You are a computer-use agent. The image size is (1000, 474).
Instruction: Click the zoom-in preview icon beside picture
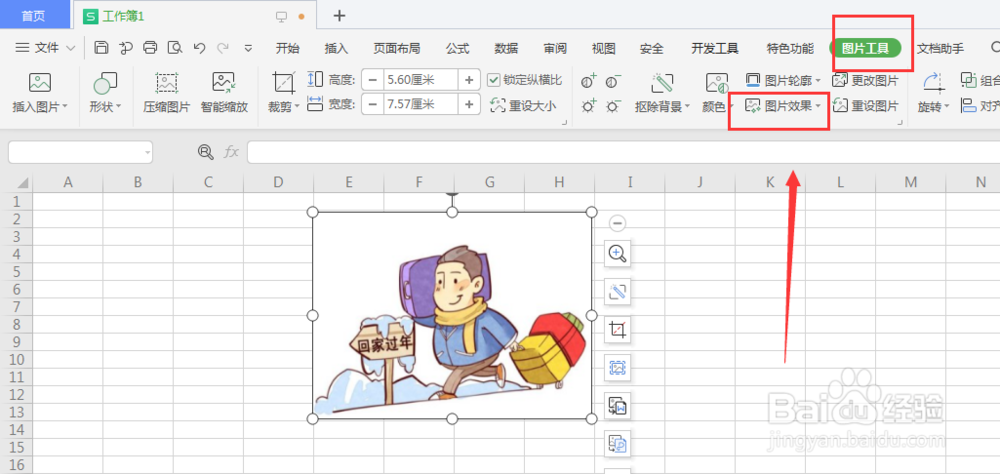[617, 254]
